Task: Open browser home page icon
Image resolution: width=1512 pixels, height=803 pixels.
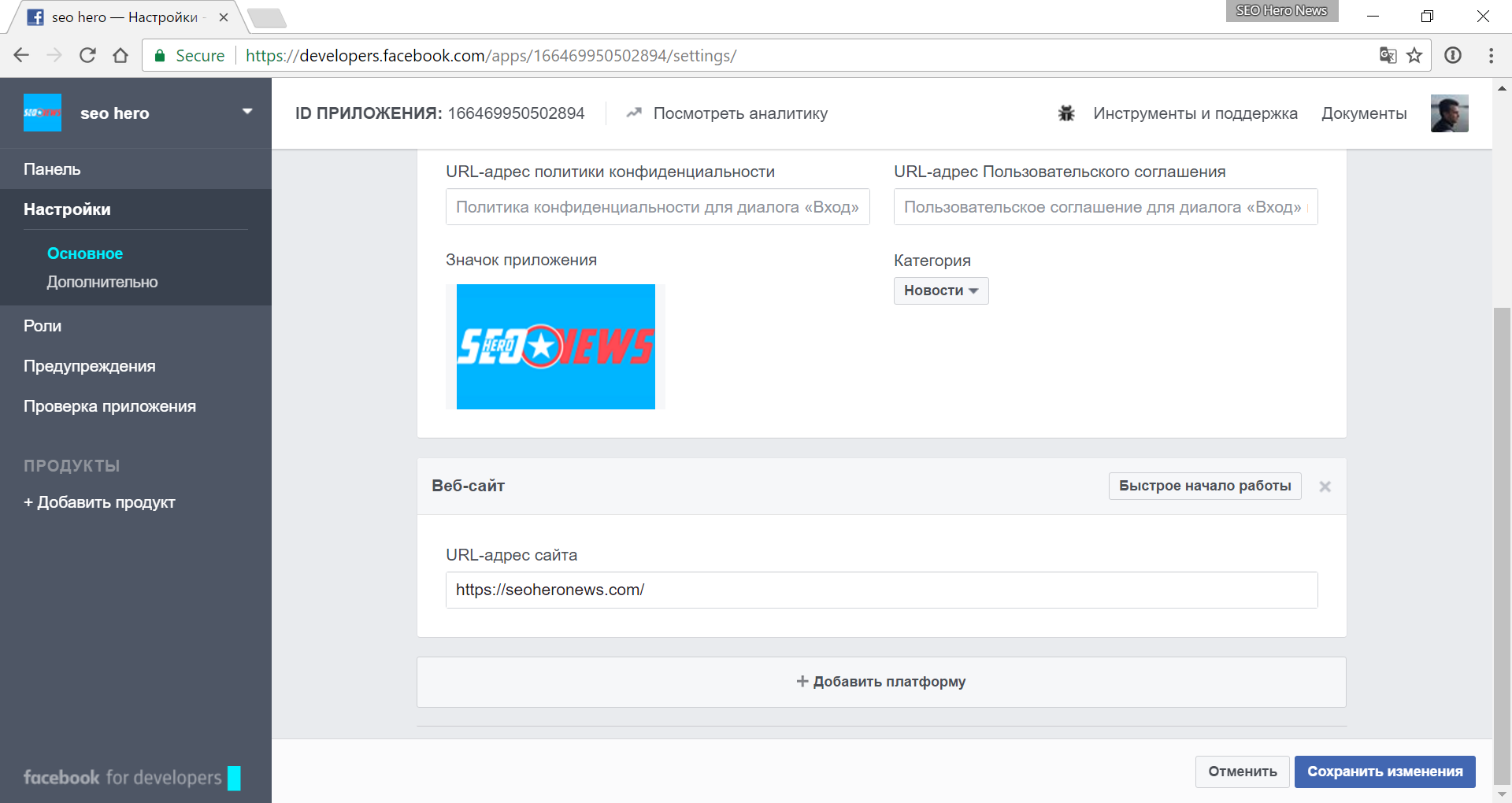Action: pos(120,55)
